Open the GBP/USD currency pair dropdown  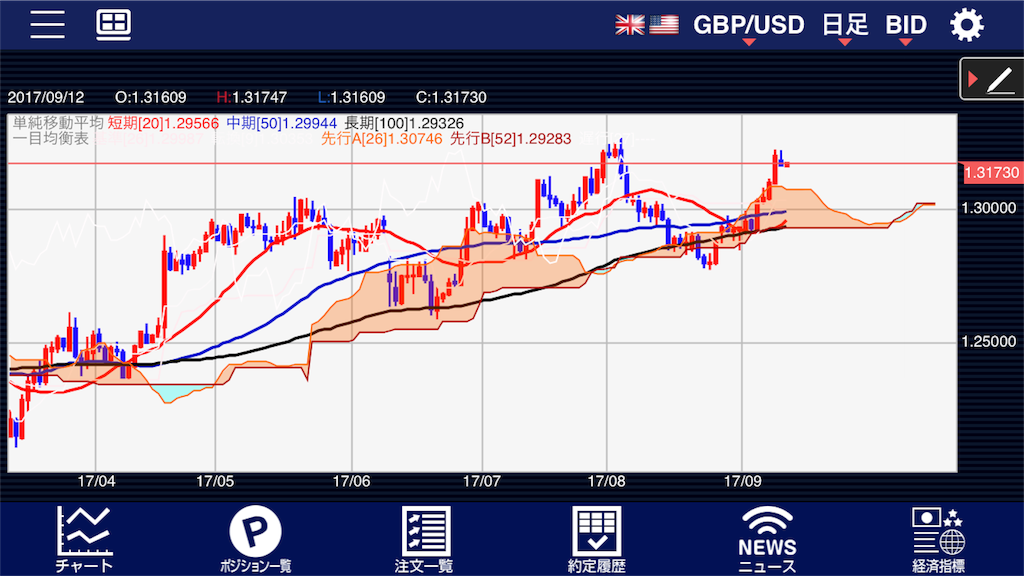[748, 27]
